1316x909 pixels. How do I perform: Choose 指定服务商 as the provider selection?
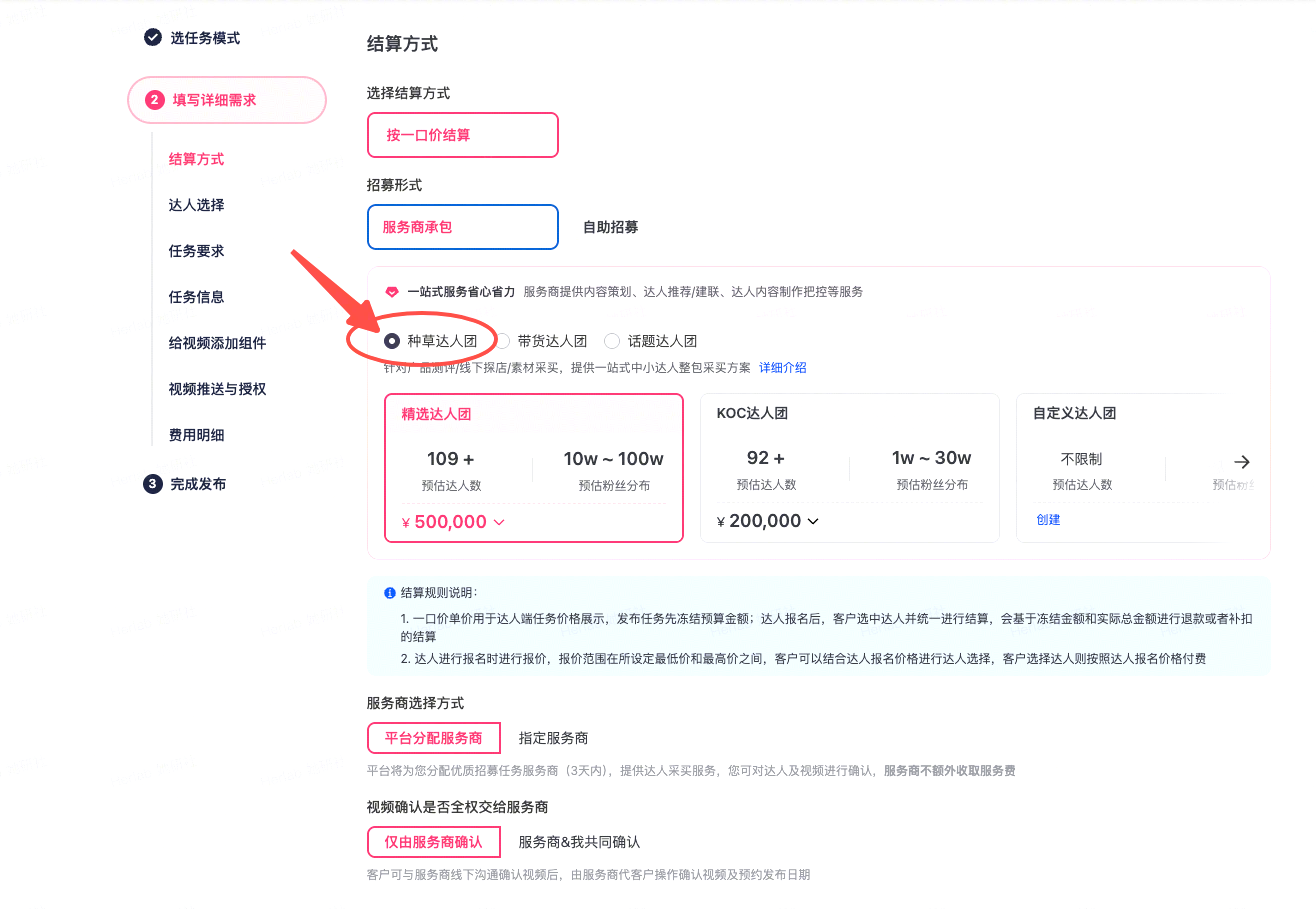[553, 738]
